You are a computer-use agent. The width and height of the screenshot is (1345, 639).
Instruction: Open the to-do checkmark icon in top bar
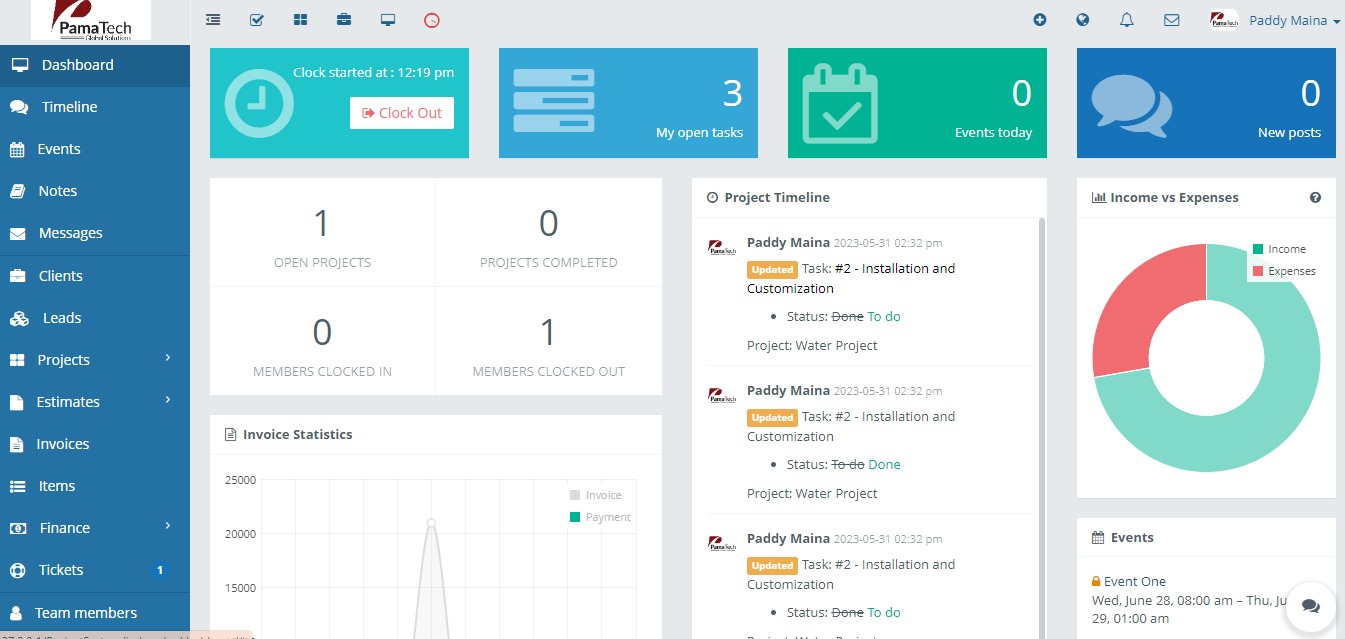pyautogui.click(x=256, y=20)
